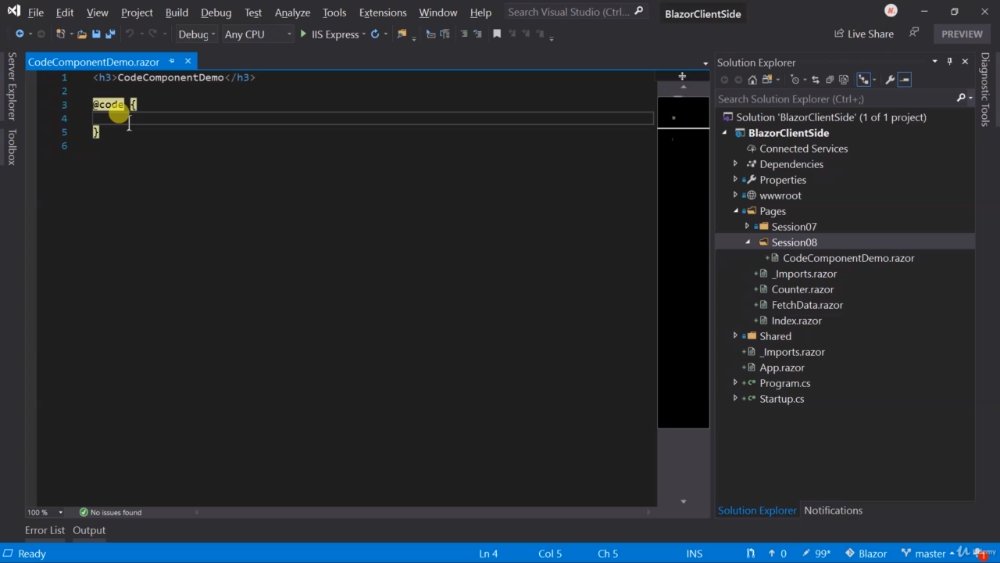This screenshot has width=1000, height=563.
Task: Open the File menu
Action: [36, 12]
